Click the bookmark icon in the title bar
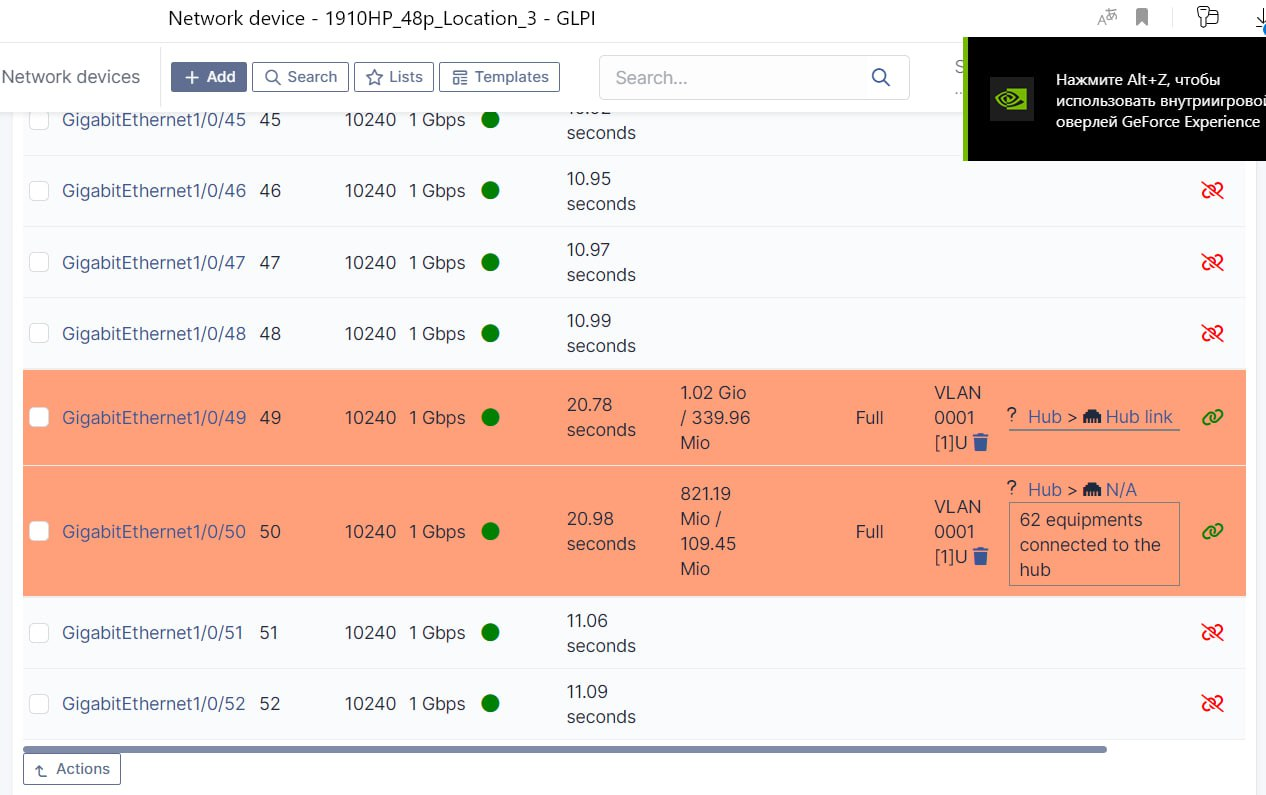Screen dimensions: 1266x795 [1141, 17]
